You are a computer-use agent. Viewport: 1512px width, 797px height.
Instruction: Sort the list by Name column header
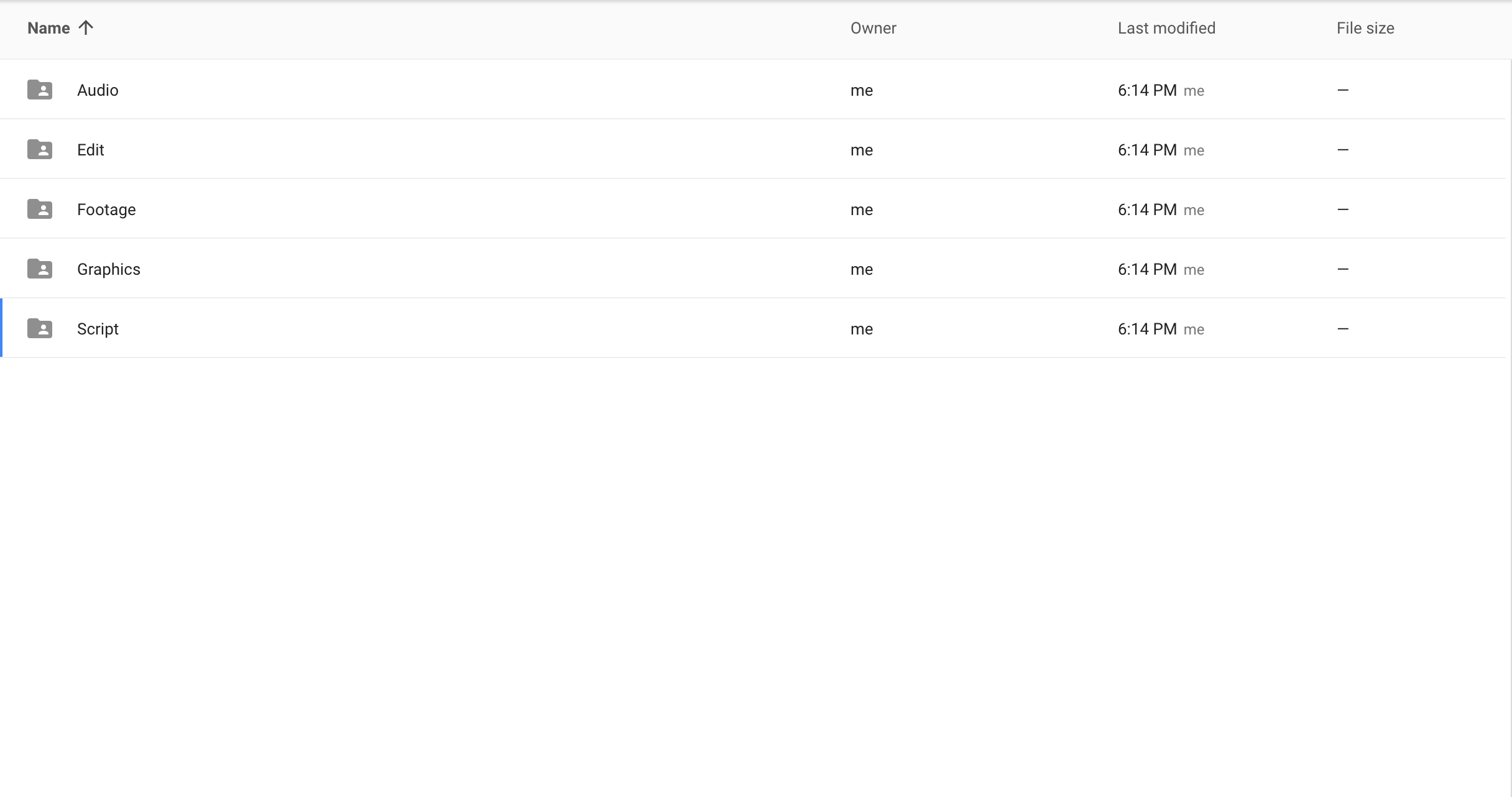click(48, 29)
